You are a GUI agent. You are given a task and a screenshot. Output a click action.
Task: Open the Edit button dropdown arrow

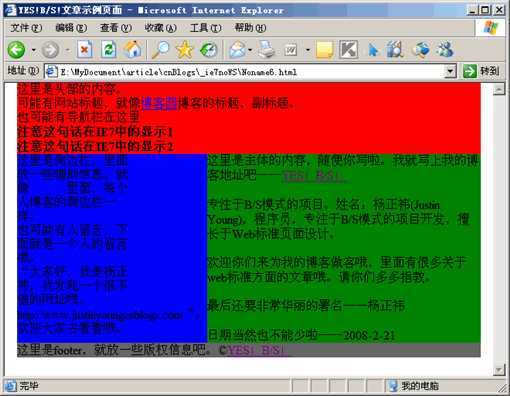click(x=308, y=50)
